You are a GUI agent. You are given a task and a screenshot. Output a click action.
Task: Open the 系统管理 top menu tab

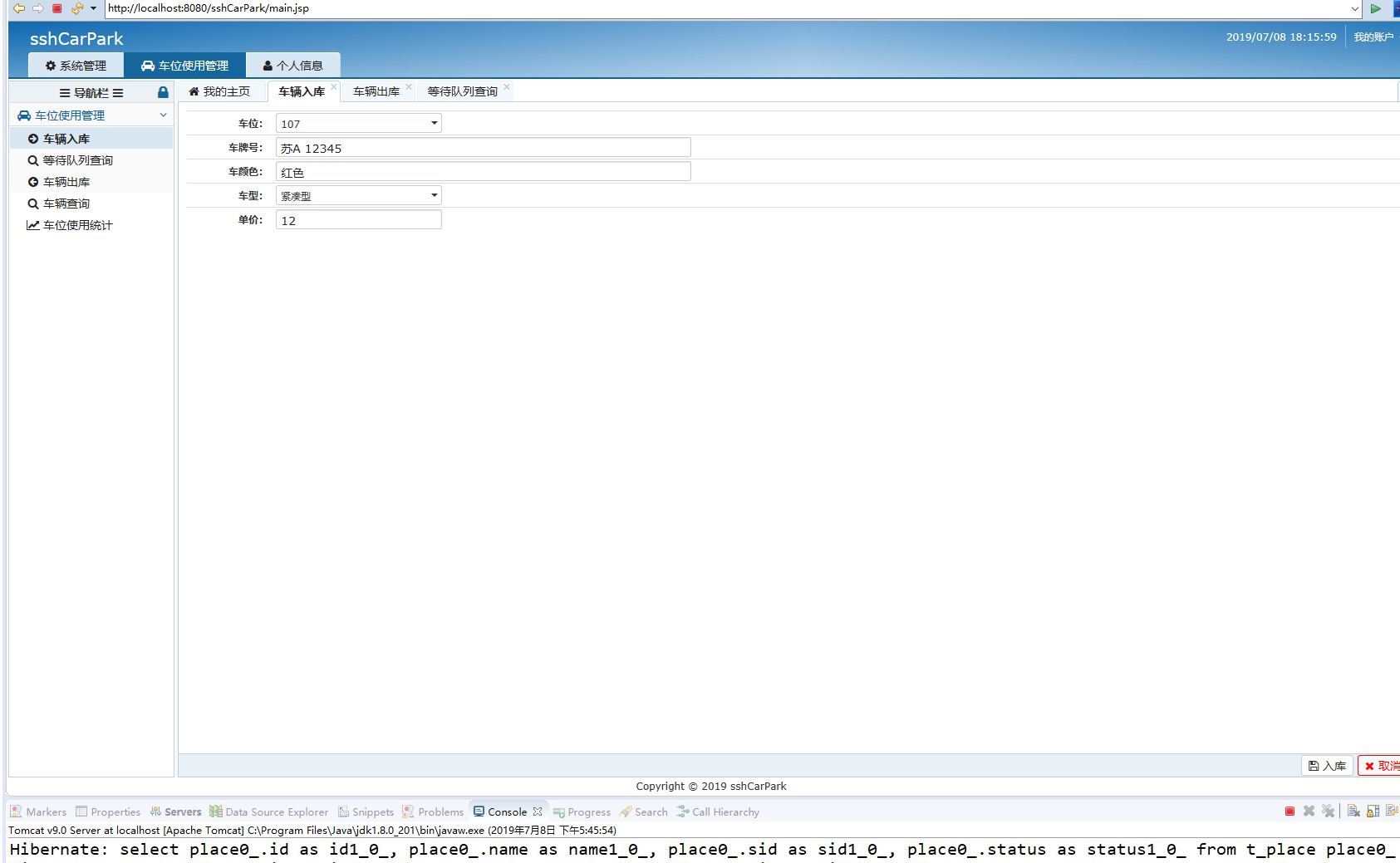(76, 66)
